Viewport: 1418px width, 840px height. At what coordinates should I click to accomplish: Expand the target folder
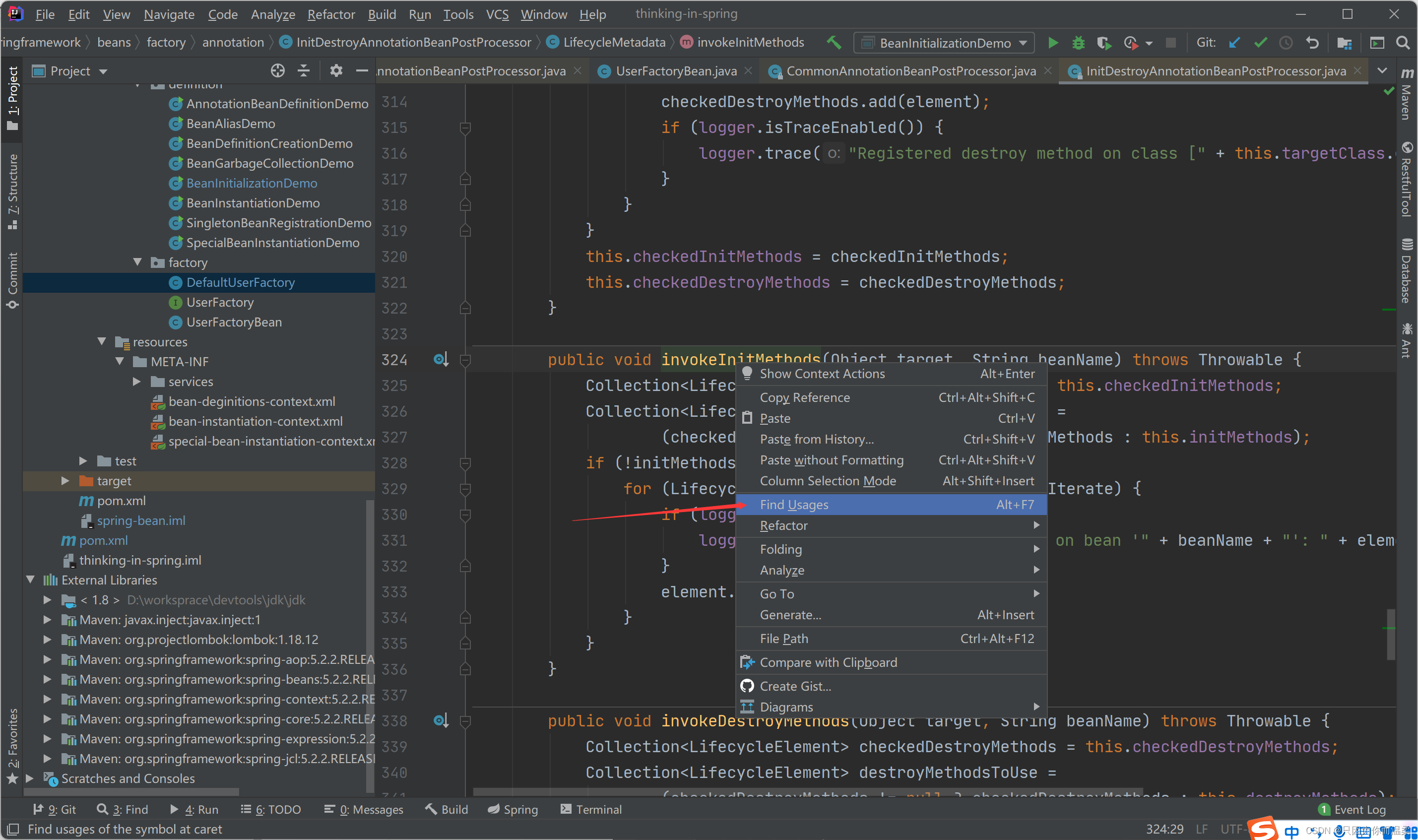click(x=65, y=481)
